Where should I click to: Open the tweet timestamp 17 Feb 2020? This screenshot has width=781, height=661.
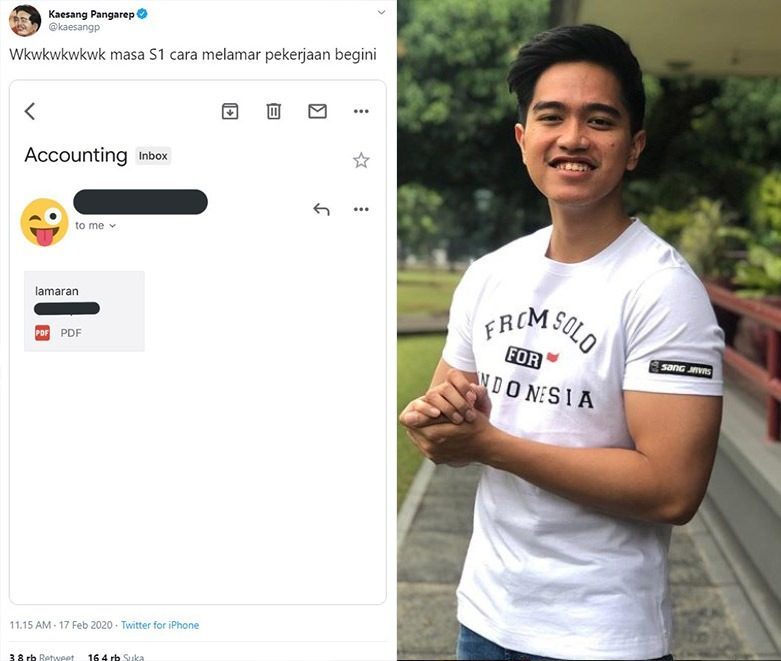[61, 625]
